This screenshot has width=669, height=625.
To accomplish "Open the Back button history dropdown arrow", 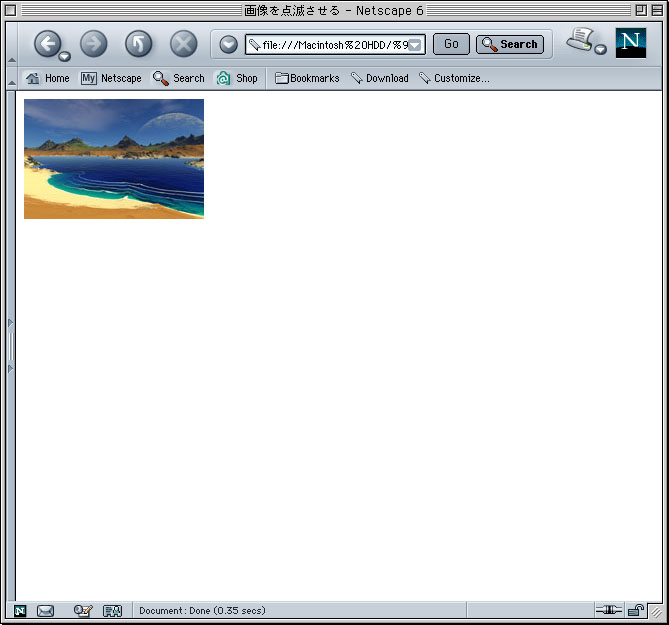I will click(x=64, y=56).
